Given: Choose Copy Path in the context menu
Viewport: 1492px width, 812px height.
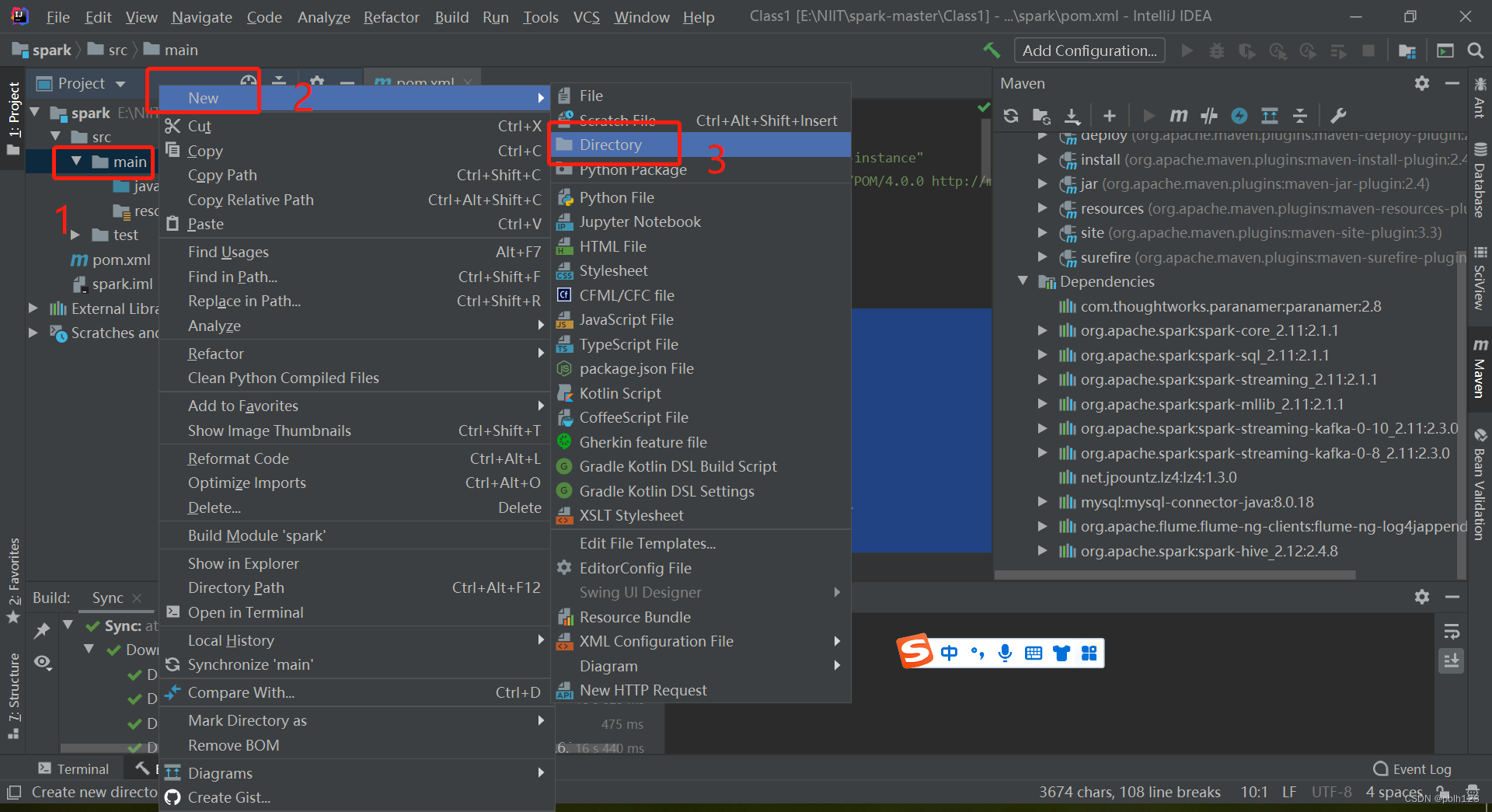Looking at the screenshot, I should (x=354, y=176).
